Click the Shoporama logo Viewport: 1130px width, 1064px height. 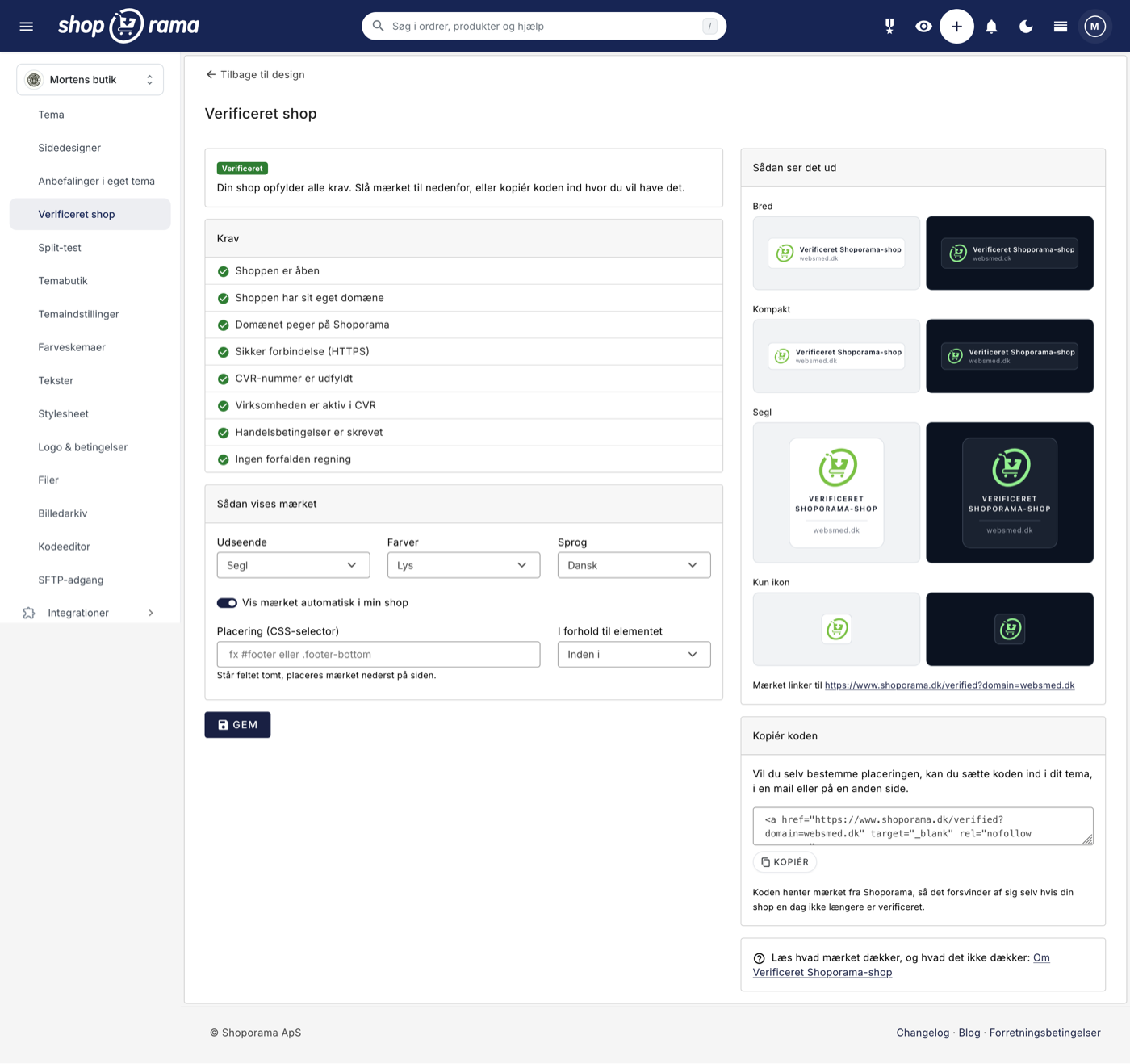point(128,26)
